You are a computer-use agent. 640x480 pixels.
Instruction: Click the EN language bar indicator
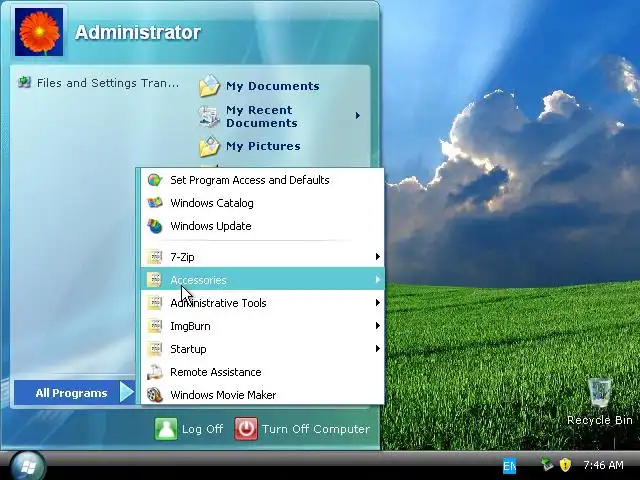point(509,466)
